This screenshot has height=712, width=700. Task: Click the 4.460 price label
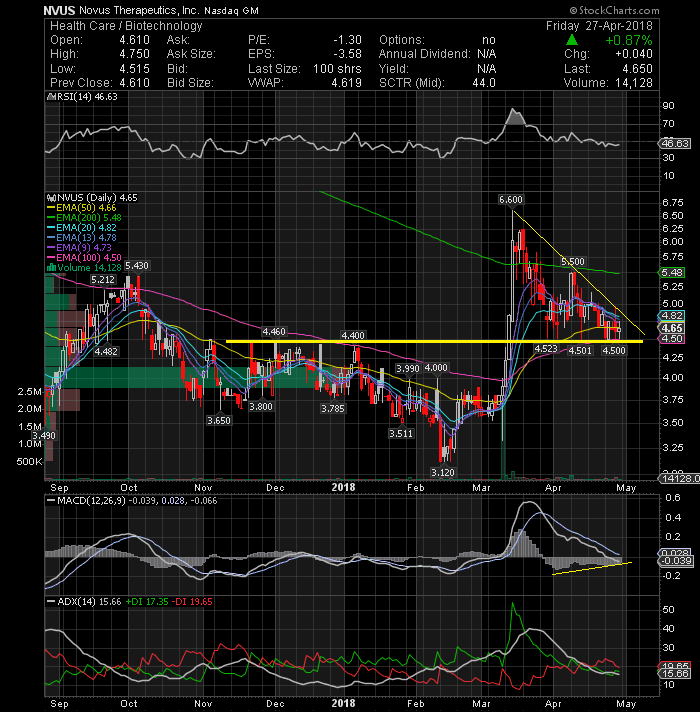tap(274, 331)
